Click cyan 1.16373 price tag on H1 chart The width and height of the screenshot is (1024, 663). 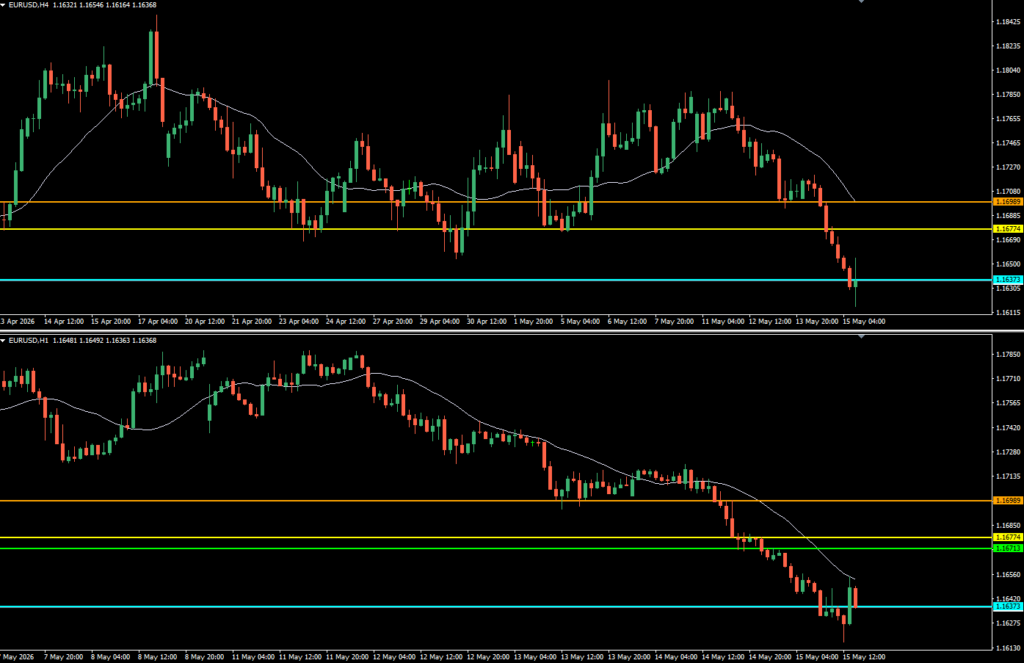click(1008, 606)
